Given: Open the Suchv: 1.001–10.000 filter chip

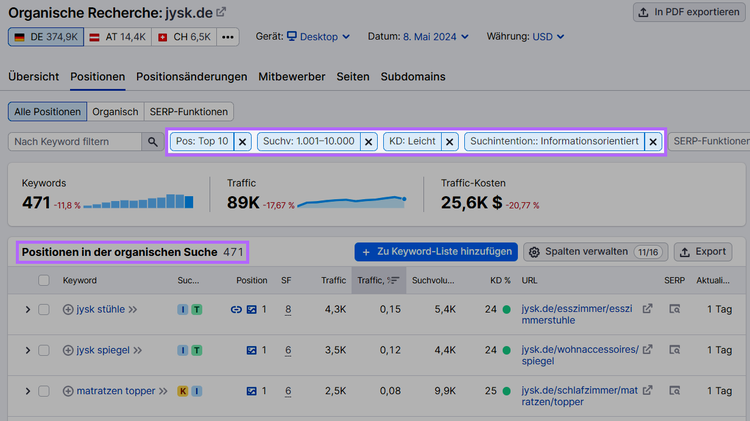Looking at the screenshot, I should (309, 142).
